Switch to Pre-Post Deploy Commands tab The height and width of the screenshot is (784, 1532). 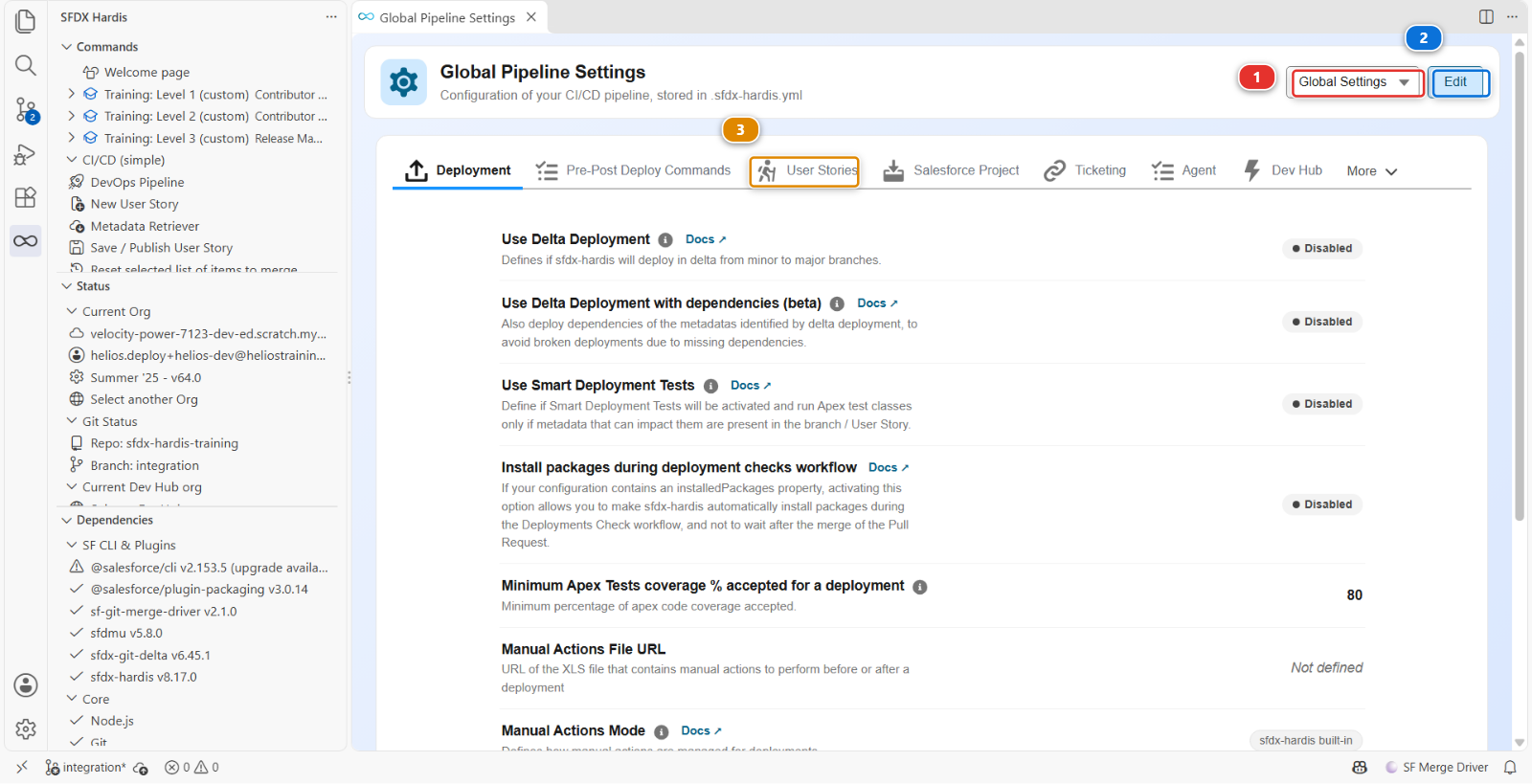point(633,170)
